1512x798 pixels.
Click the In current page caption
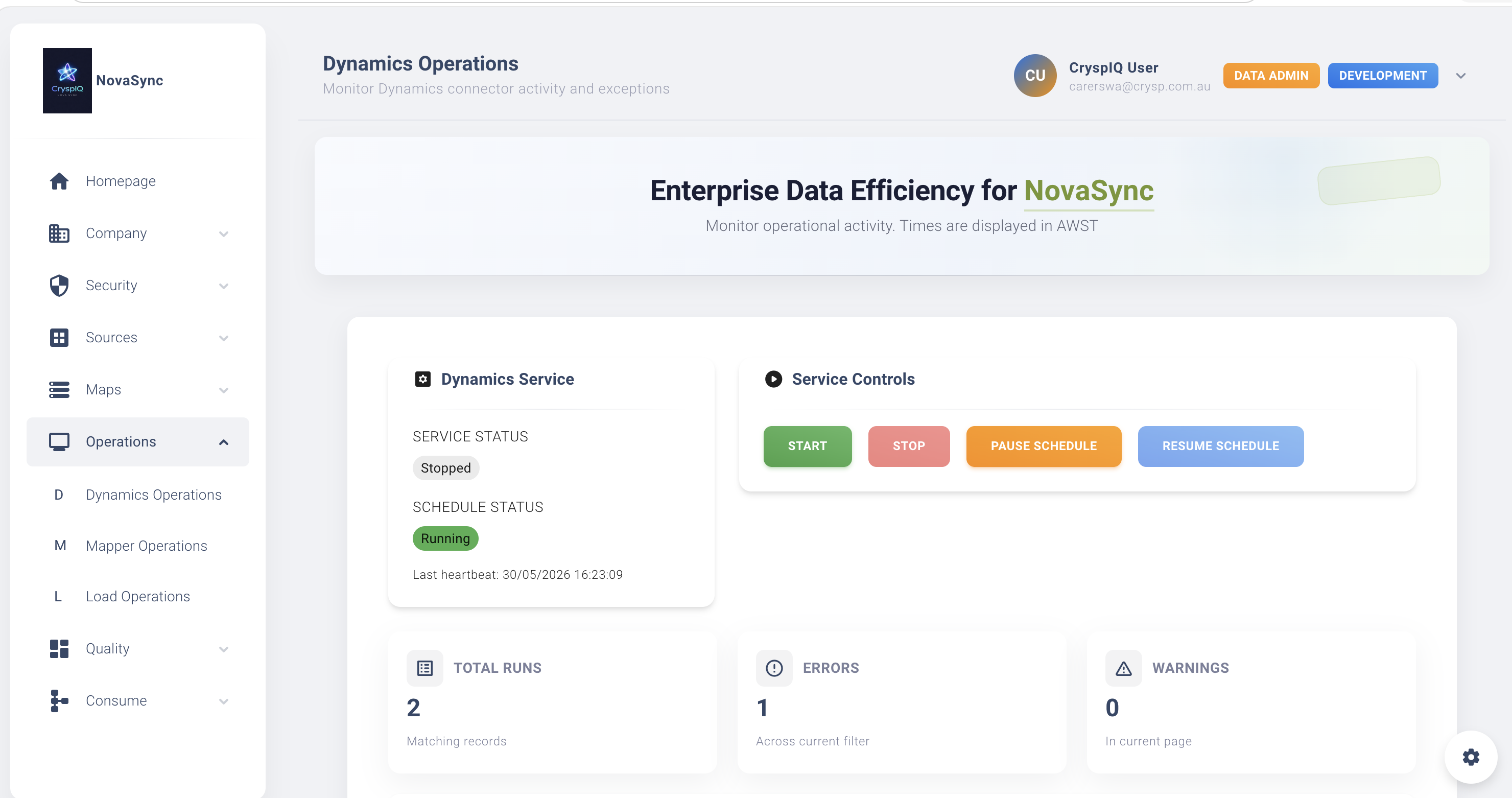coord(1148,742)
